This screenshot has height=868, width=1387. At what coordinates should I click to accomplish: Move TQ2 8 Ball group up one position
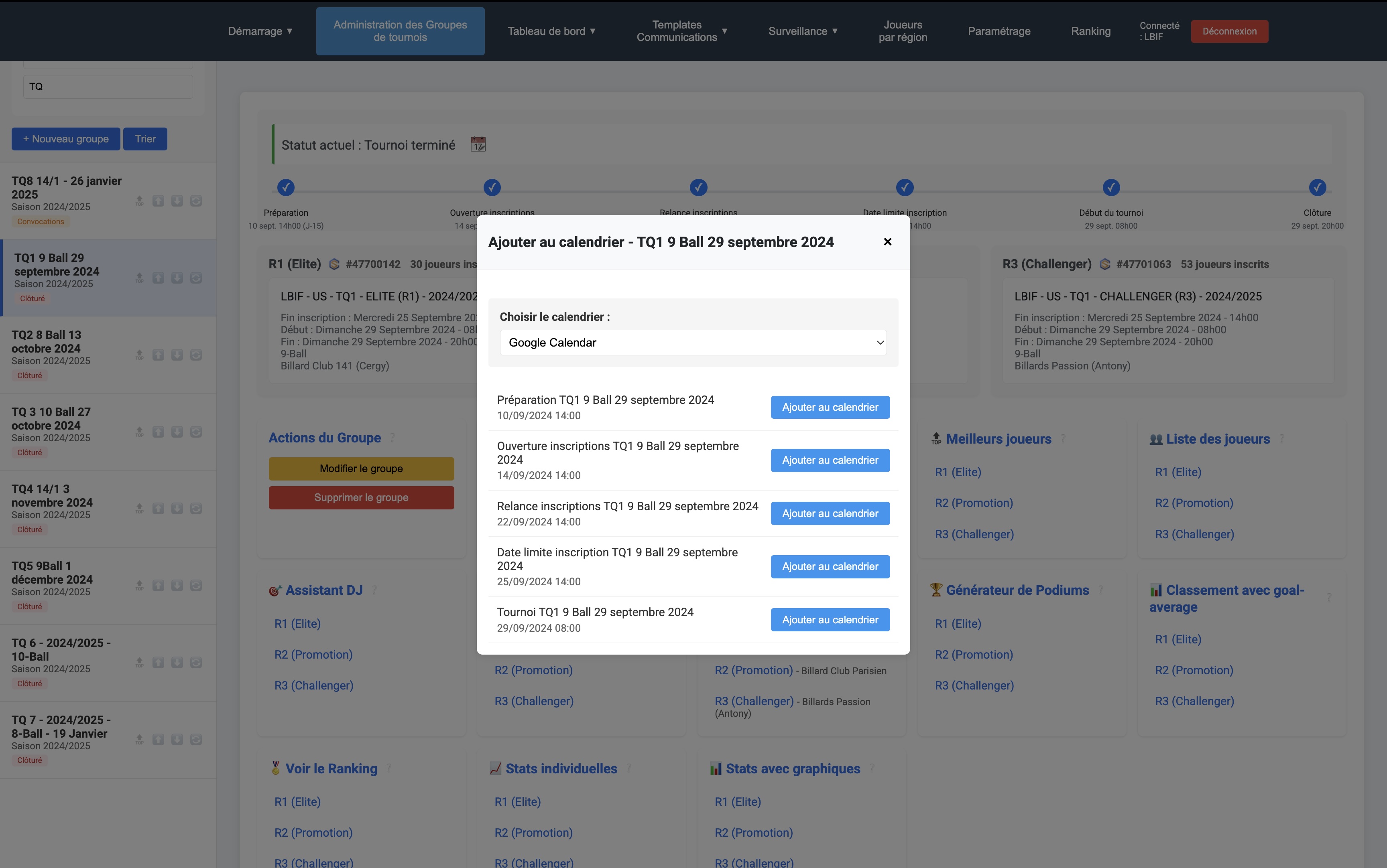coord(159,355)
